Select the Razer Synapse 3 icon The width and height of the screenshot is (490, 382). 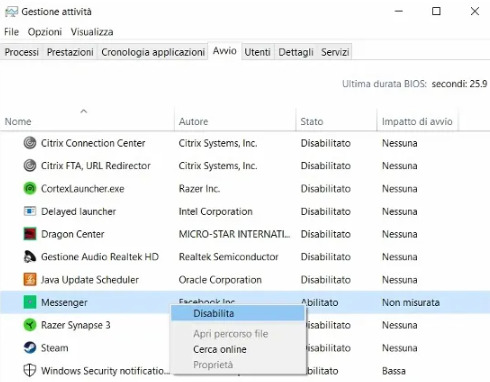click(x=30, y=325)
